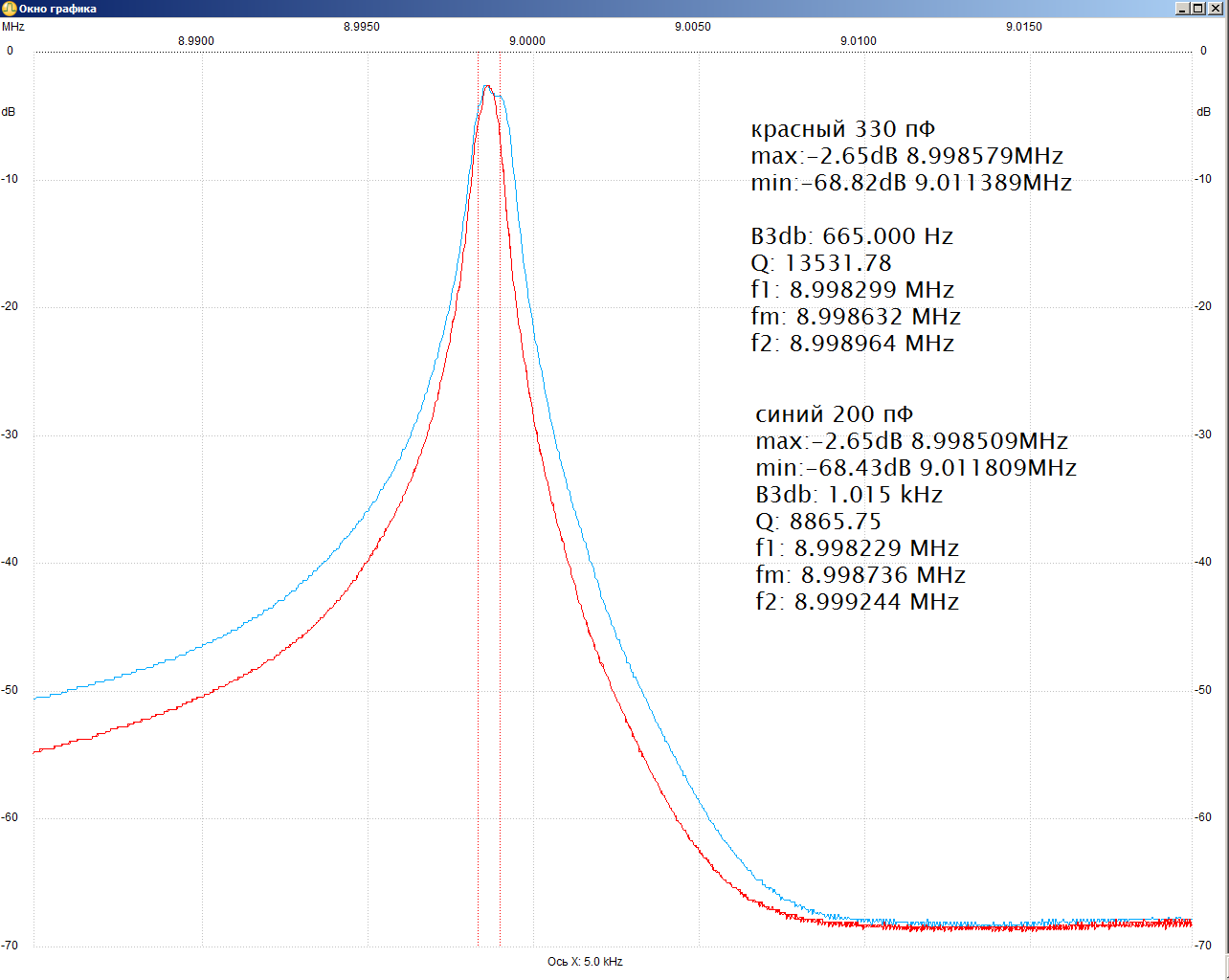Screen dimensions: 1229x980
Task: Click the blue curve's 'B3db: 1.015 kHz' text
Action: 849,495
